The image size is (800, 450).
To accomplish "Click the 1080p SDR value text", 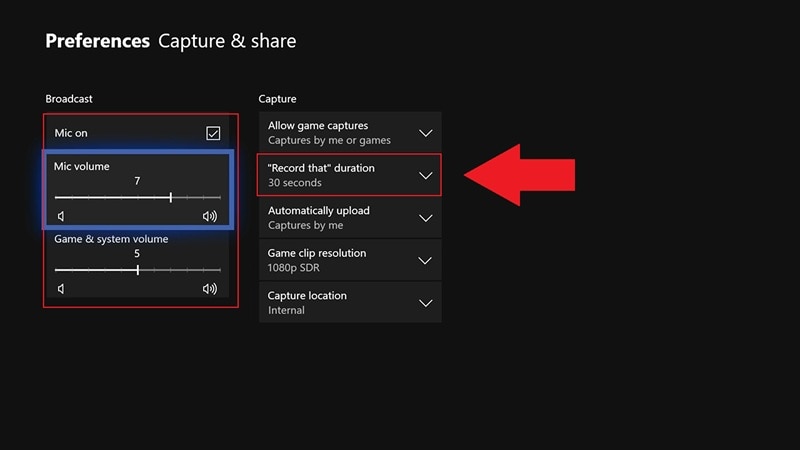I will coord(294,268).
